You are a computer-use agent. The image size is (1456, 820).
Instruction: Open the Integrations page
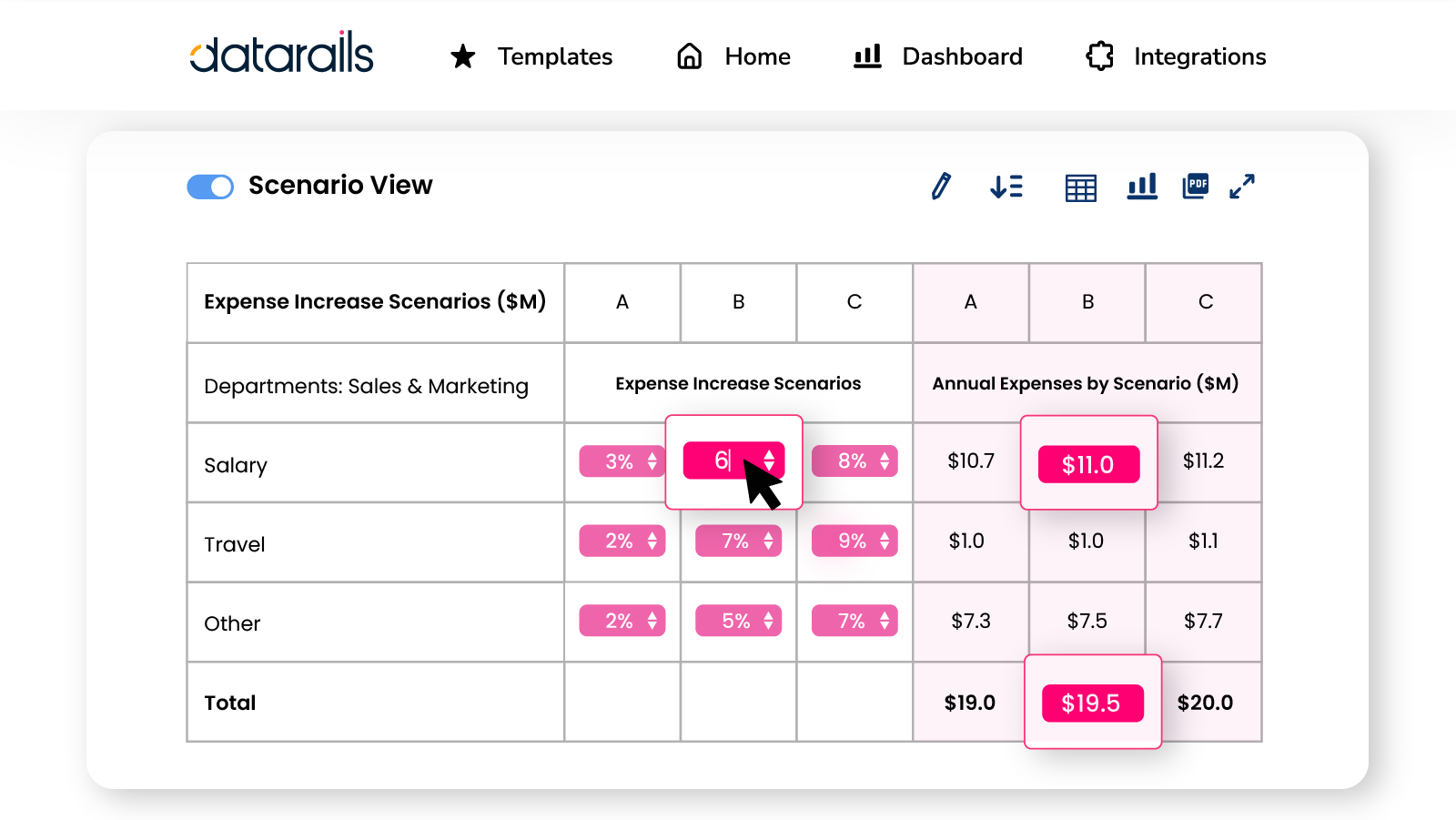(x=1176, y=56)
